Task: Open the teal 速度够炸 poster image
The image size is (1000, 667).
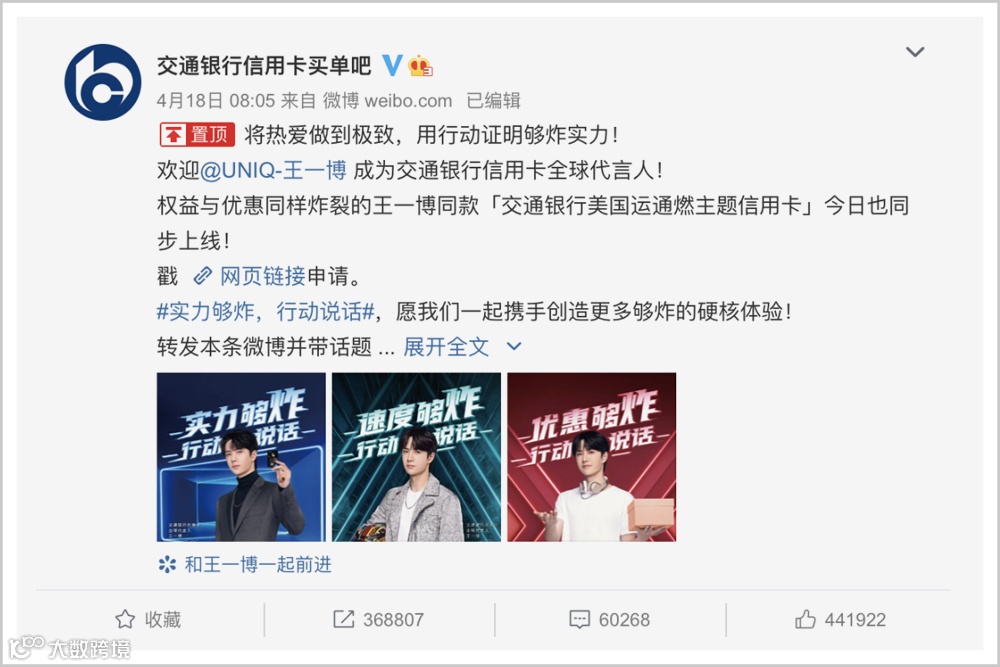Action: (x=416, y=457)
